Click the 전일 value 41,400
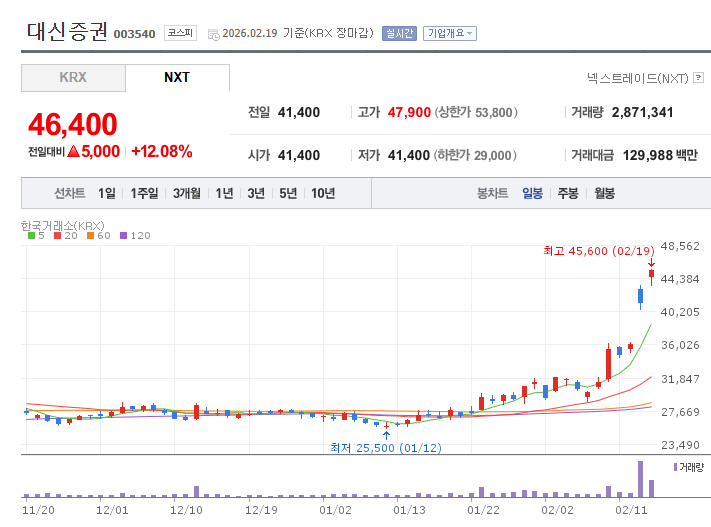Screen dimensions: 711x527 coord(299,112)
